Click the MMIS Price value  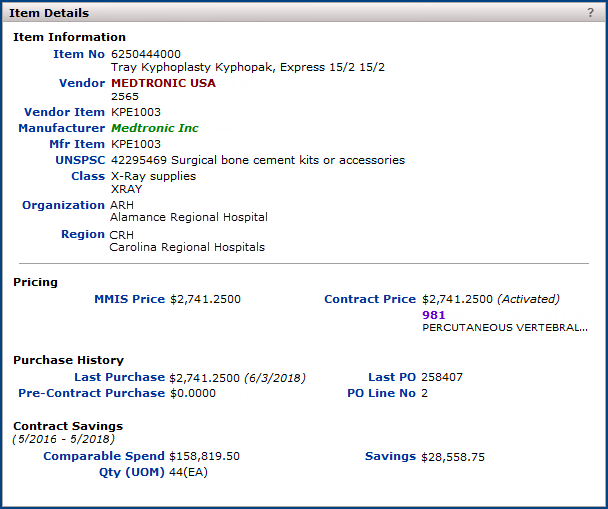pyautogui.click(x=205, y=299)
